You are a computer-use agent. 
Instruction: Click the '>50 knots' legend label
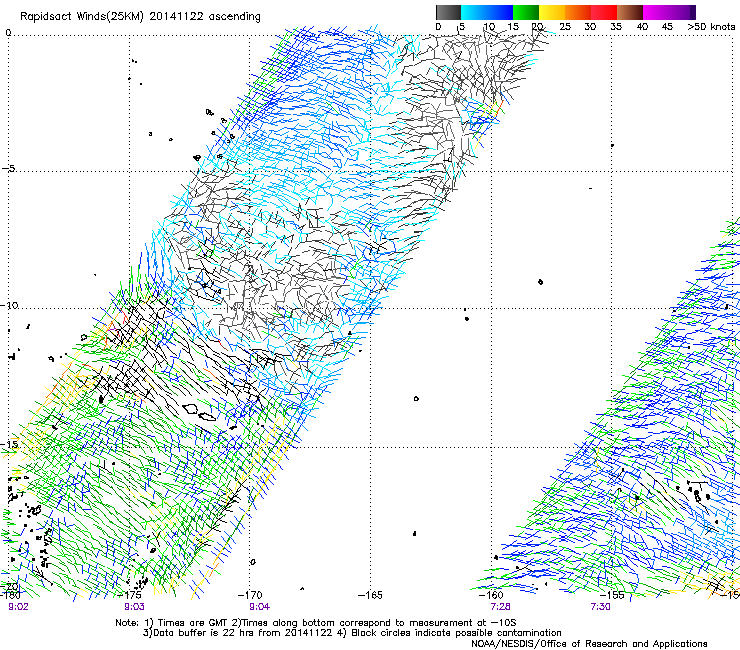coord(711,27)
